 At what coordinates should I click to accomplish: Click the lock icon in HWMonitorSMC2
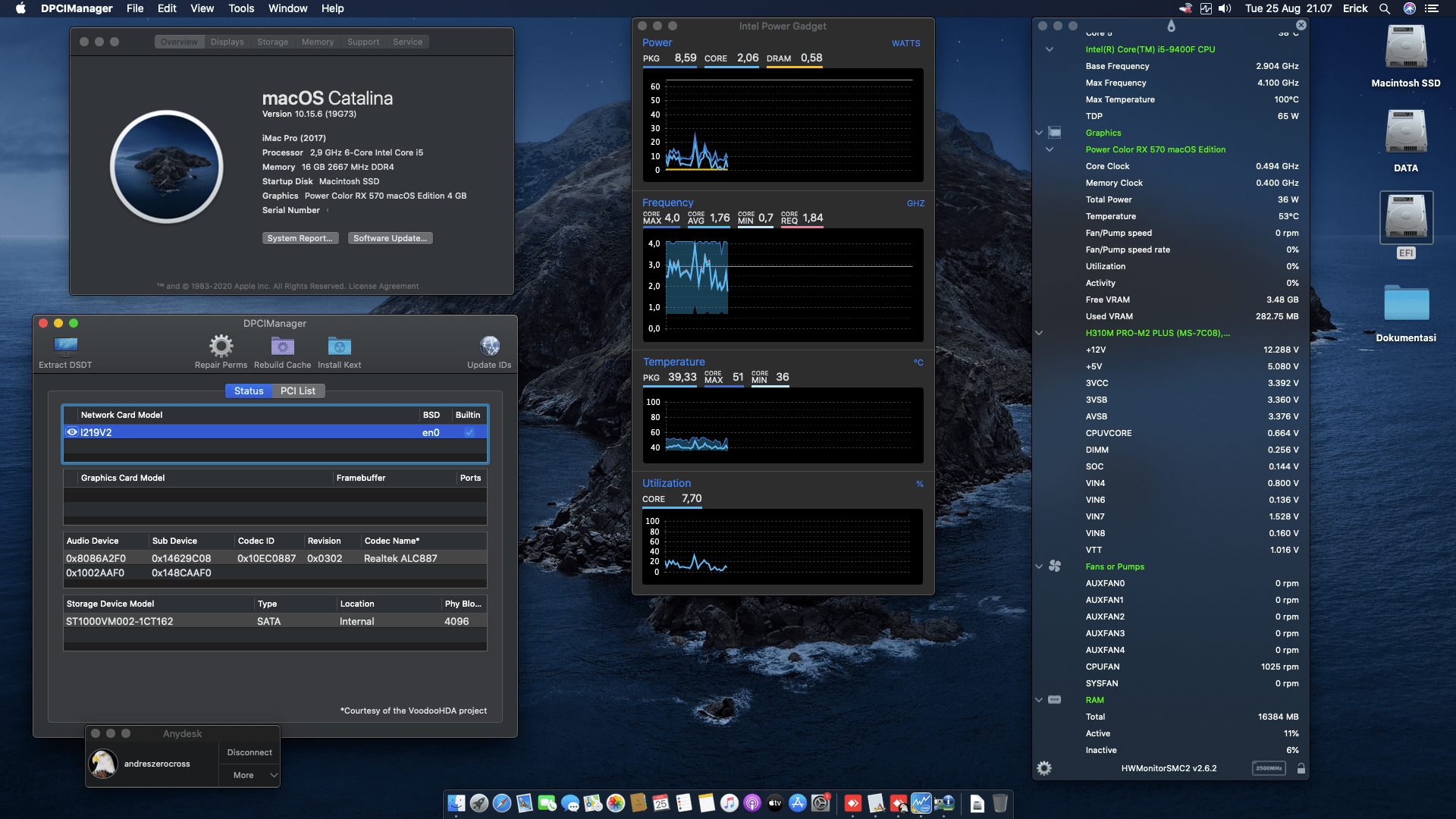point(1301,768)
